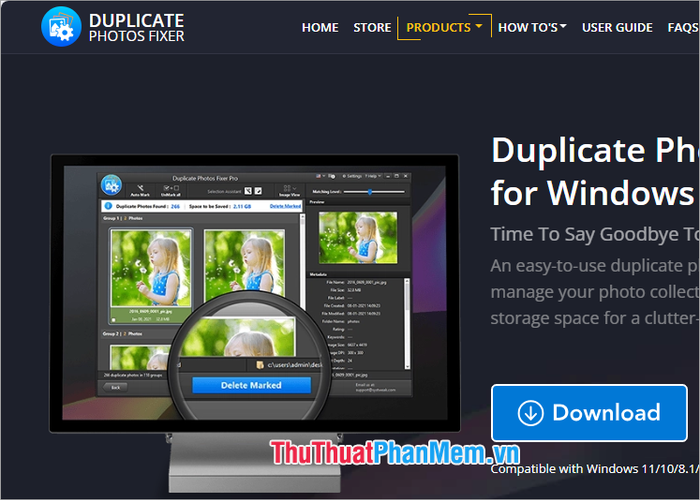Click the 'storage space for a clutter' line
This screenshot has width=700, height=500.
point(595,318)
